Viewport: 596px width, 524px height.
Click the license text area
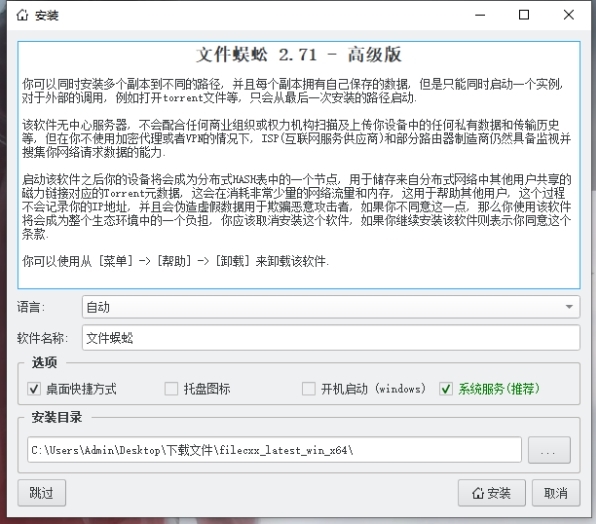coord(298,165)
